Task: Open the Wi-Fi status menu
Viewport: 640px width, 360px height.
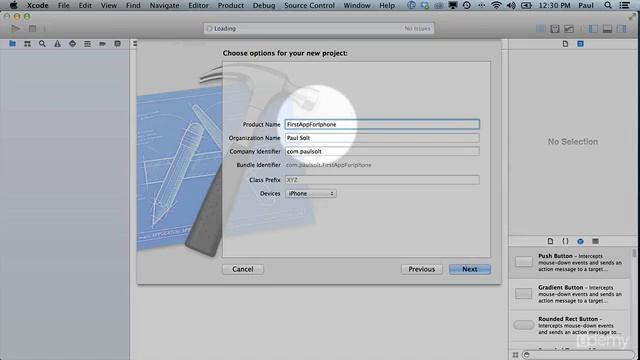Action: pyautogui.click(x=496, y=5)
